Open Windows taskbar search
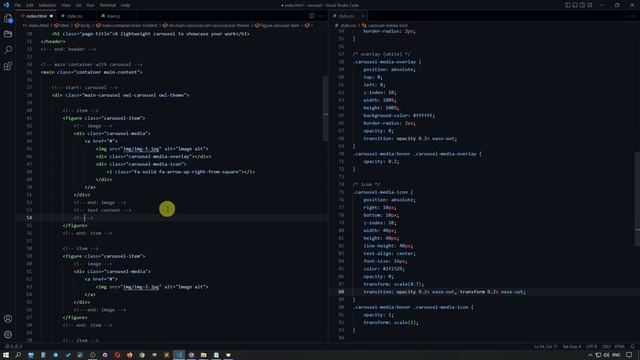This screenshot has width=640, height=360. (x=18, y=355)
